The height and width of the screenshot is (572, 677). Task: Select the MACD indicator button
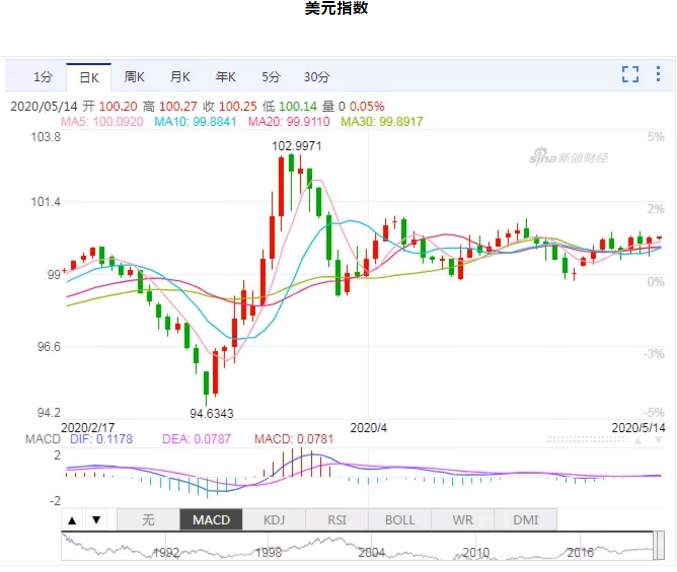coord(211,520)
